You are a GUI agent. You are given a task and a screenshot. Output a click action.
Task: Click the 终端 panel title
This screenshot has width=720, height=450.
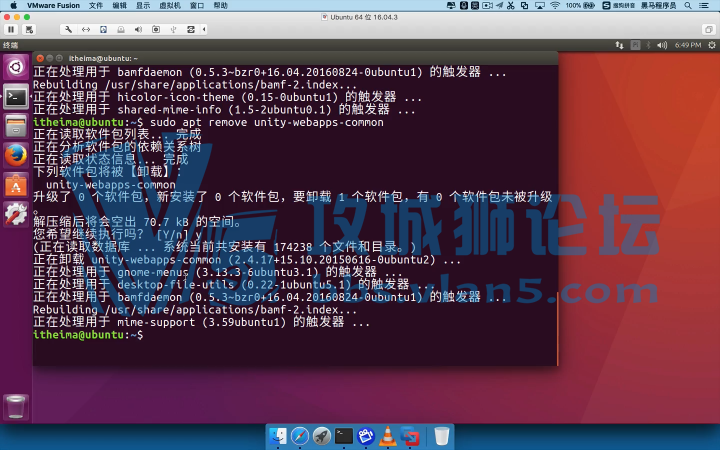point(10,45)
